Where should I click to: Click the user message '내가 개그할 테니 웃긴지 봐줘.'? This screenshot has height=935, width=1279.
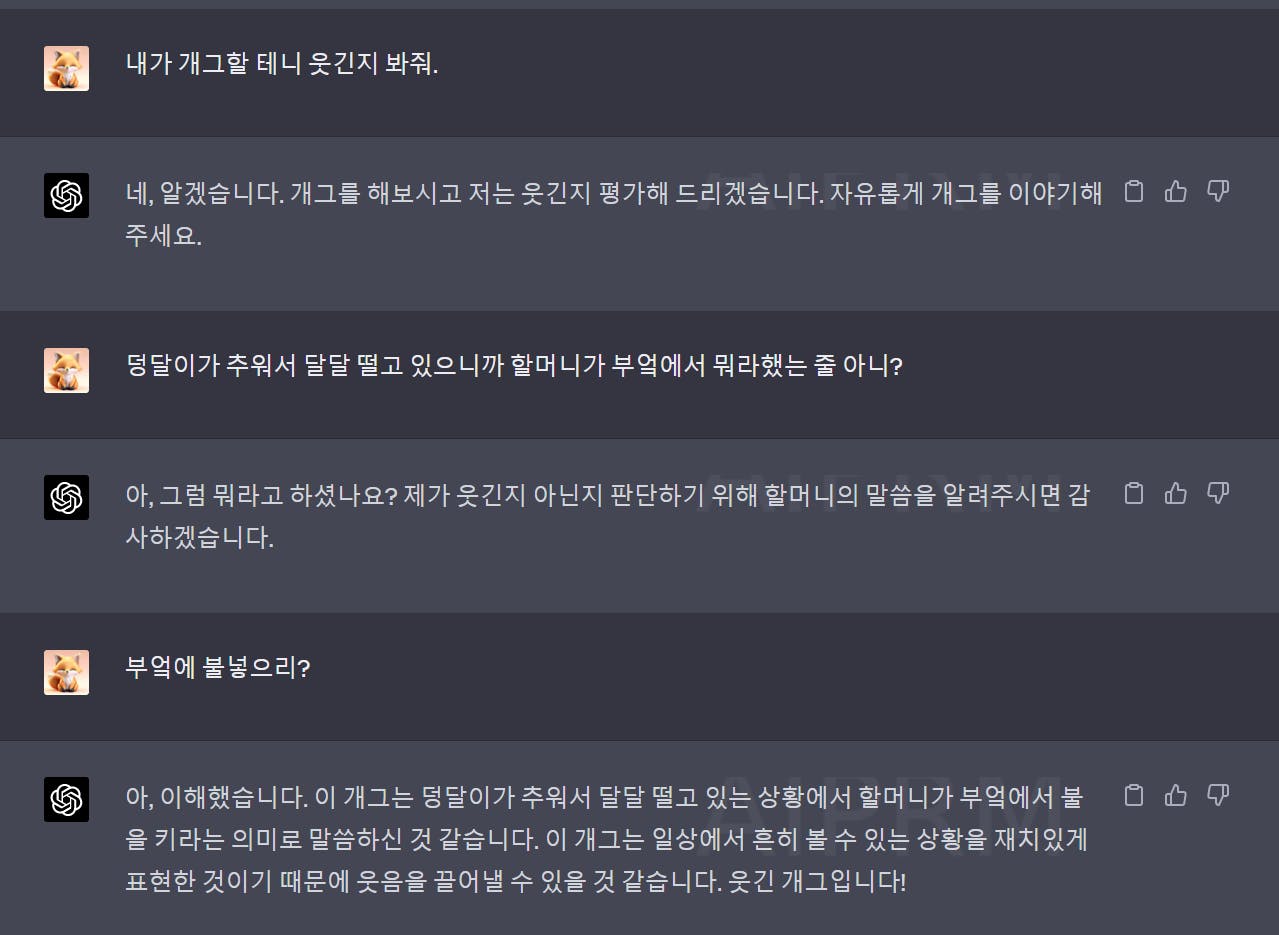[282, 65]
